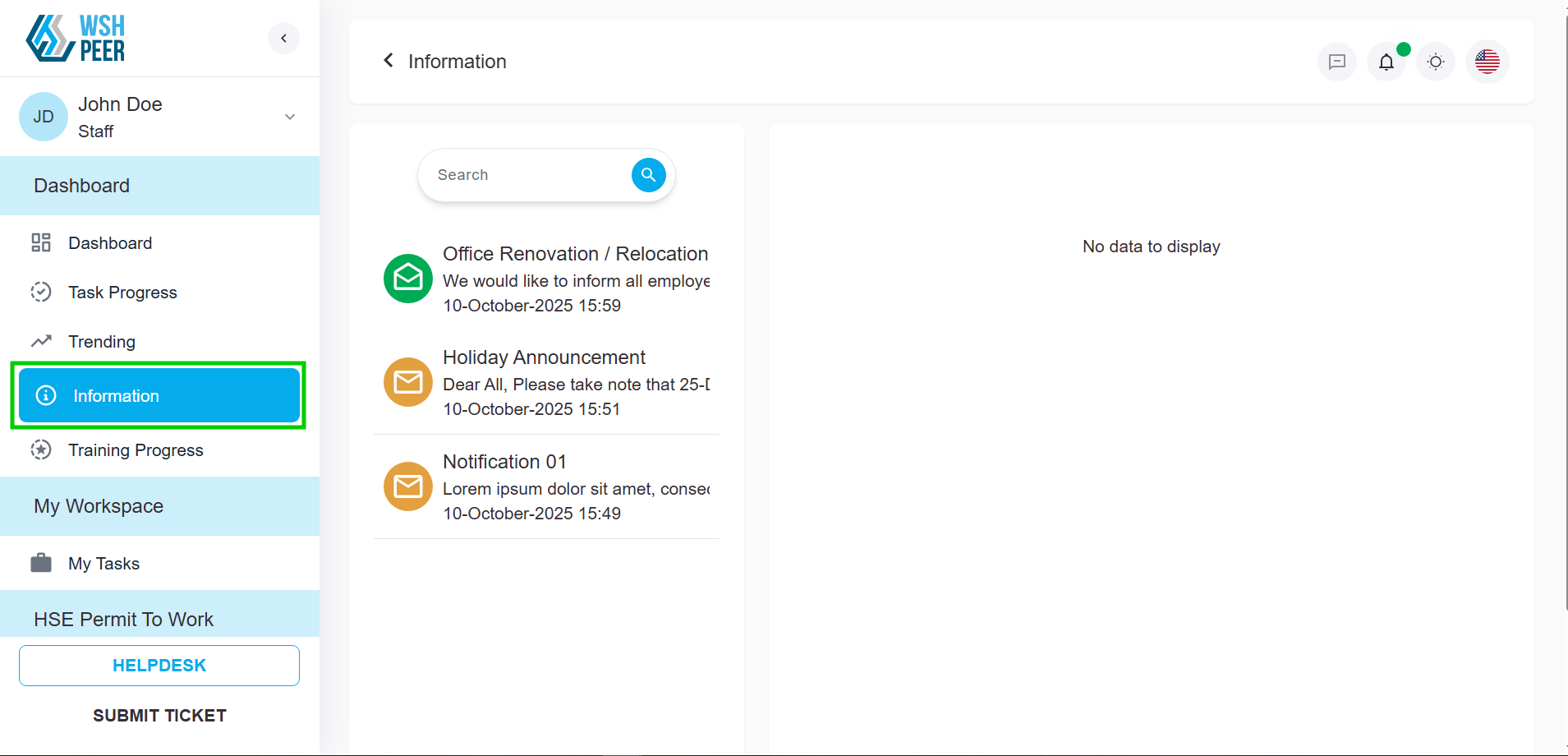This screenshot has height=756, width=1568.
Task: Toggle the light/dark theme icon
Action: (x=1435, y=62)
